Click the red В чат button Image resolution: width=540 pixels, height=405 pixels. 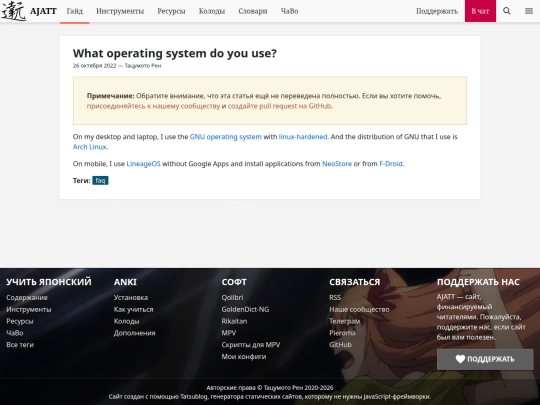[480, 11]
